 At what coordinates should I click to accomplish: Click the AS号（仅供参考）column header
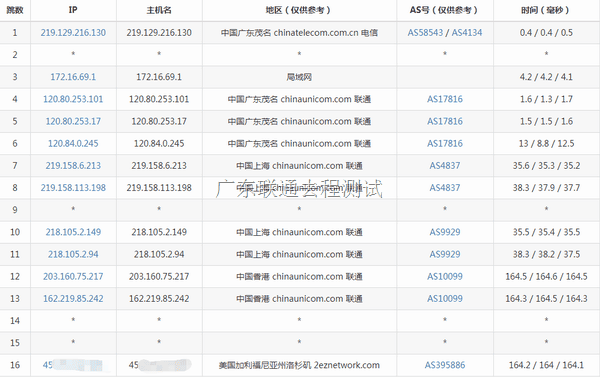pyautogui.click(x=445, y=10)
